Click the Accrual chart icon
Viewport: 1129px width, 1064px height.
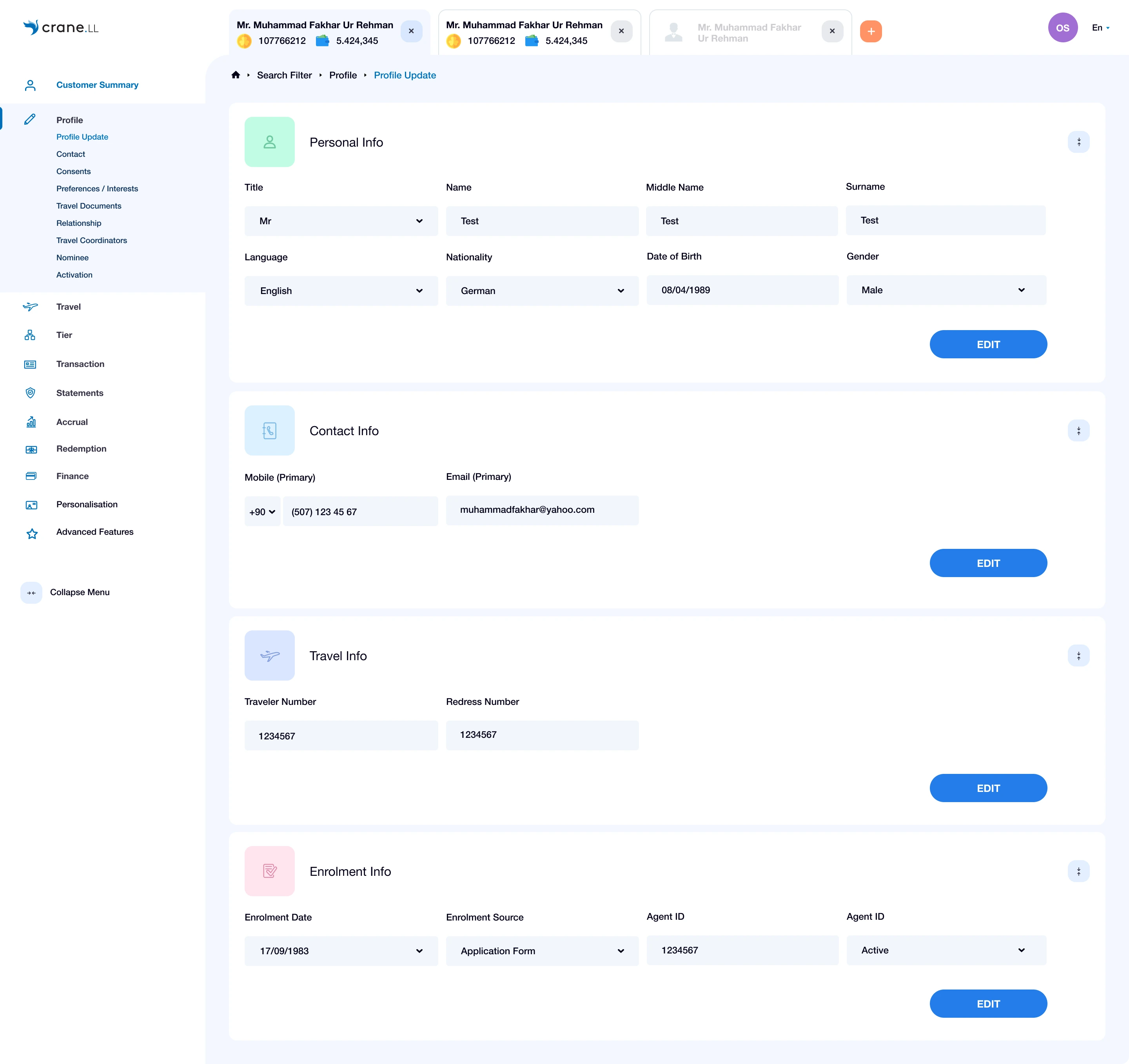tap(31, 422)
